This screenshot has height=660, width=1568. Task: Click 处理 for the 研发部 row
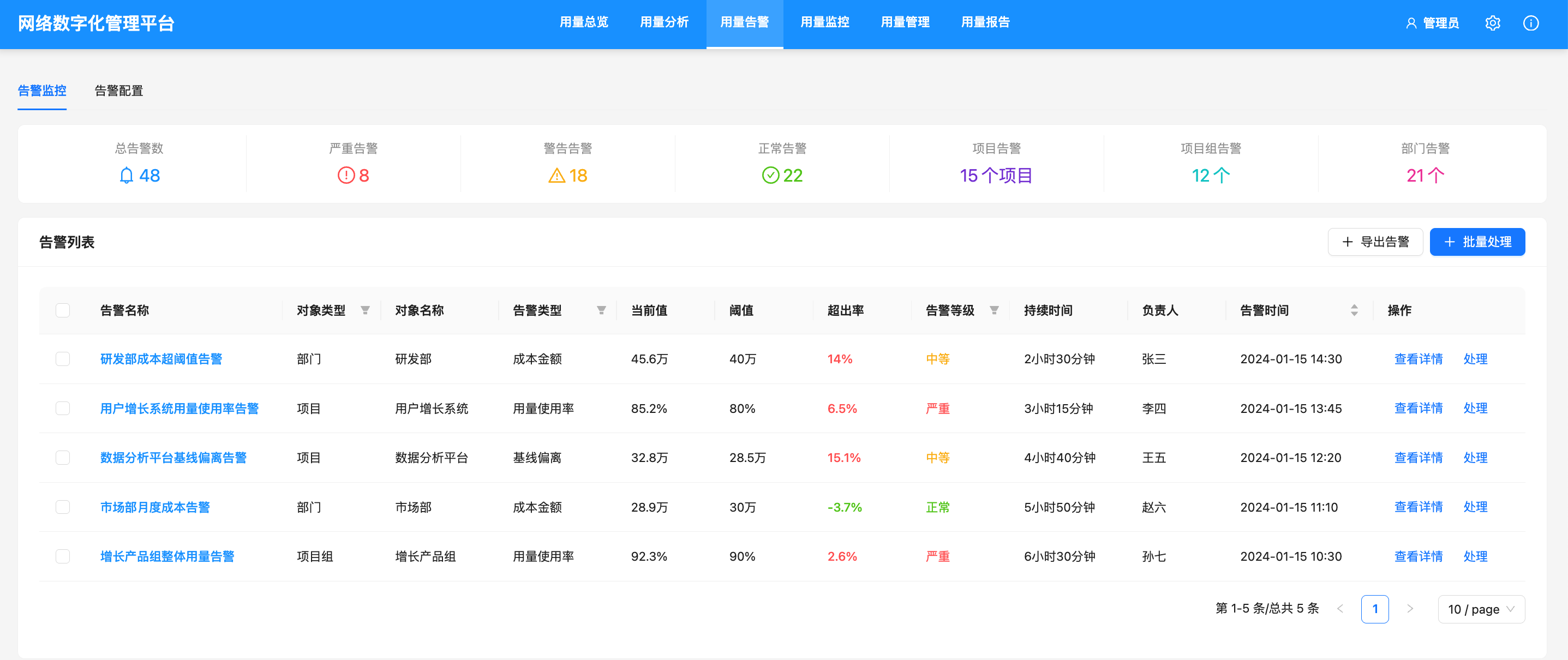(x=1475, y=359)
